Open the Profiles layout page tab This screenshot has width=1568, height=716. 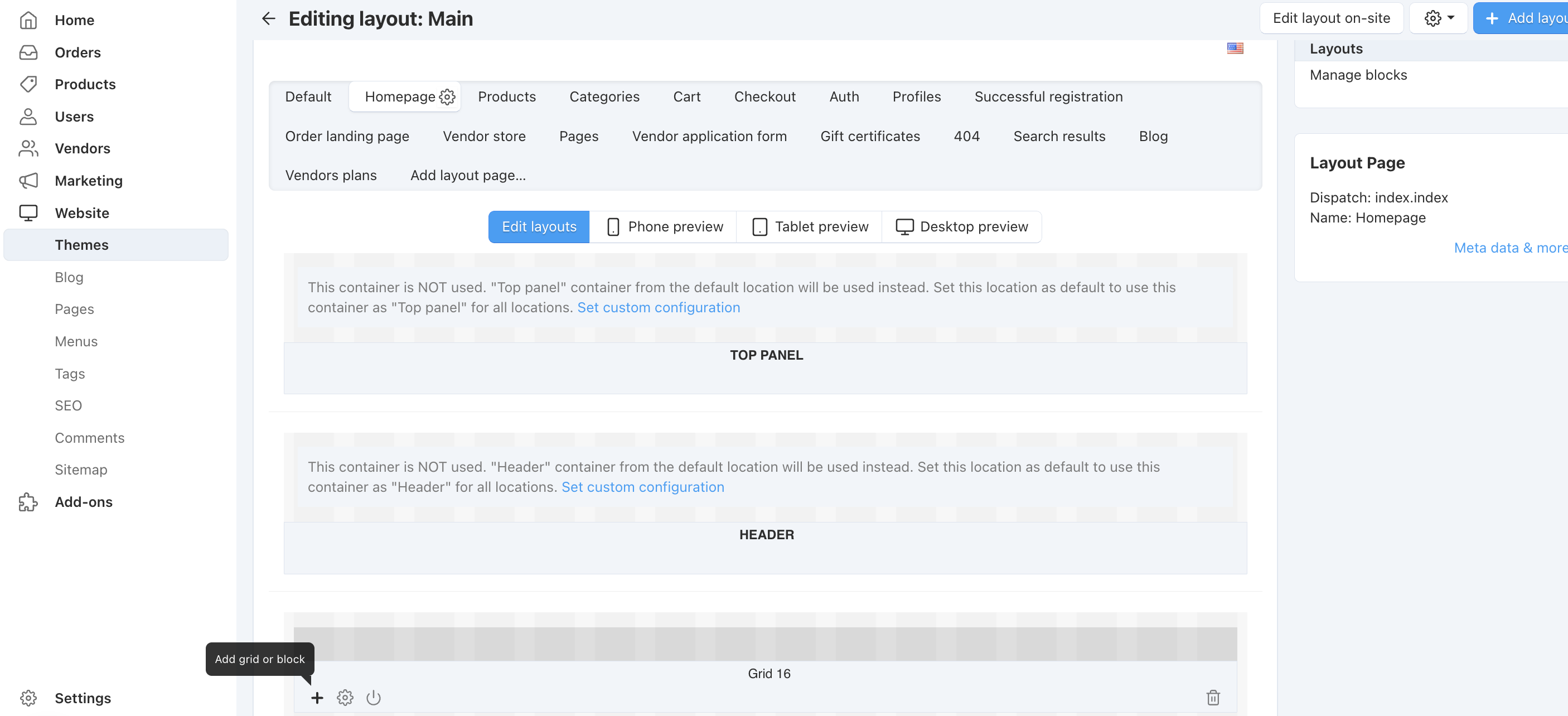pos(916,97)
